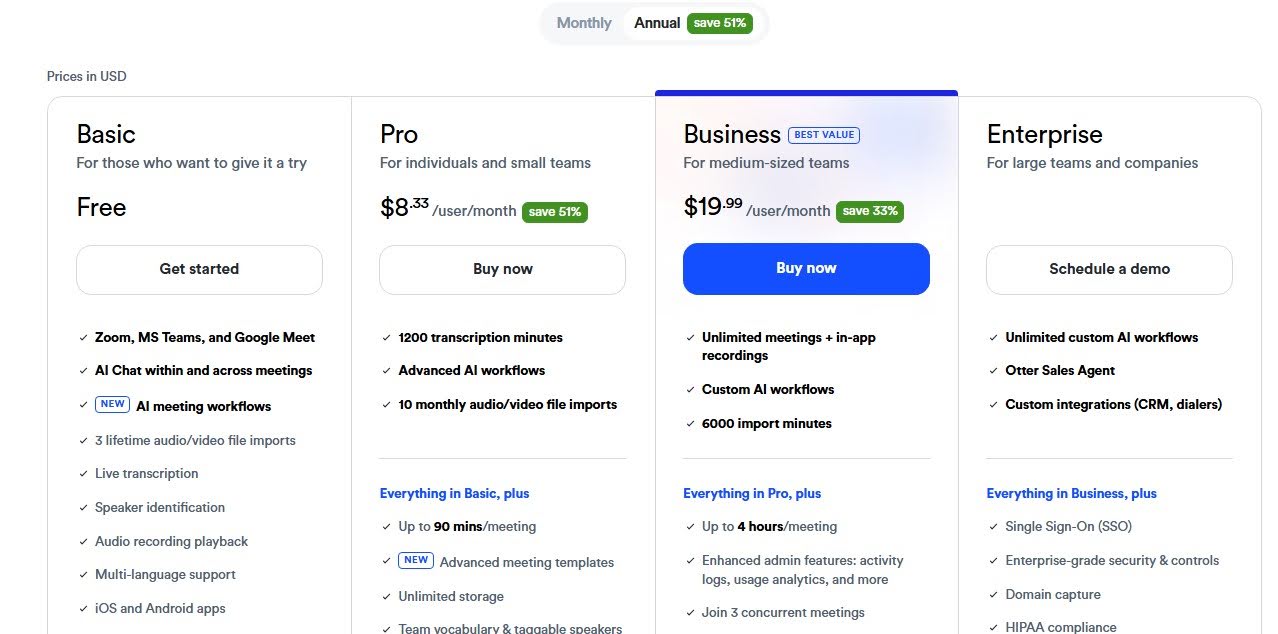
Task: Click the Otter Sales Agent feature
Action: coord(1059,371)
